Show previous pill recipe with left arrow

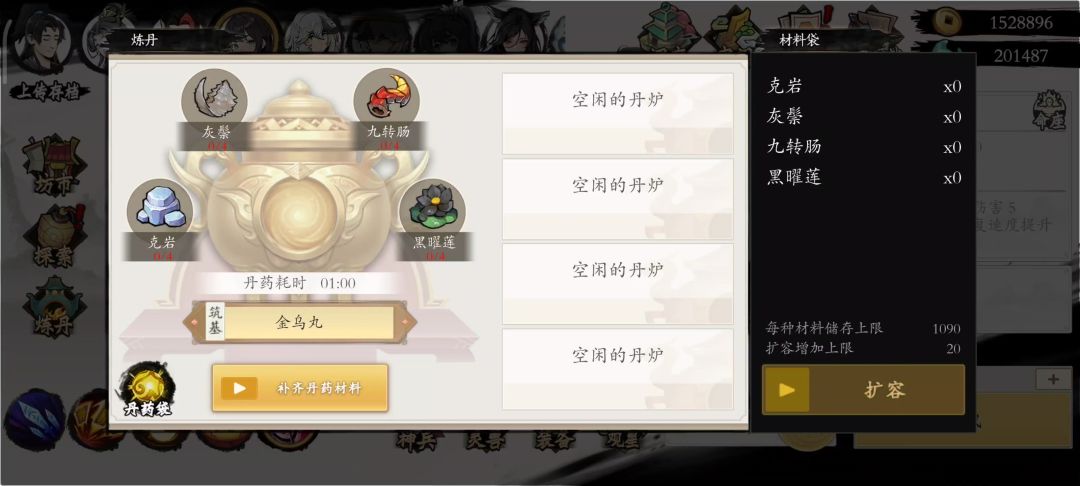pyautogui.click(x=189, y=321)
